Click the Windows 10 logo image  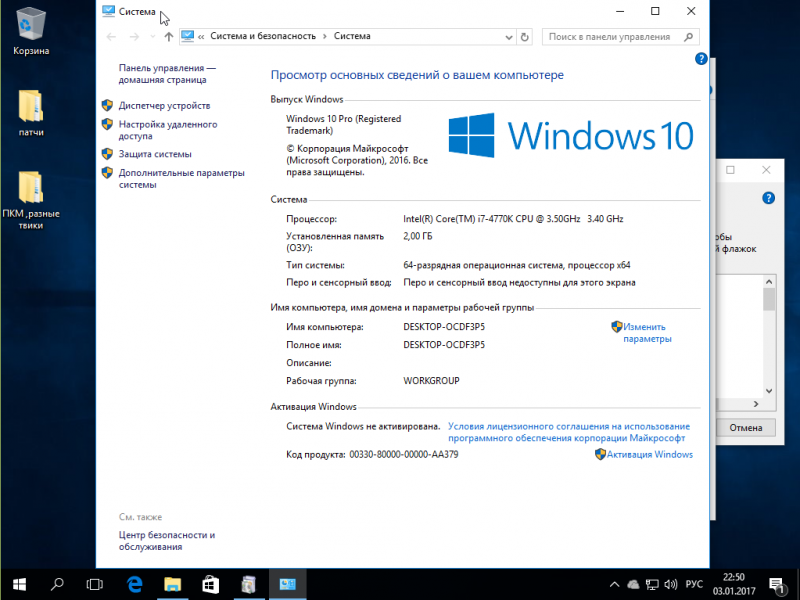pos(571,135)
